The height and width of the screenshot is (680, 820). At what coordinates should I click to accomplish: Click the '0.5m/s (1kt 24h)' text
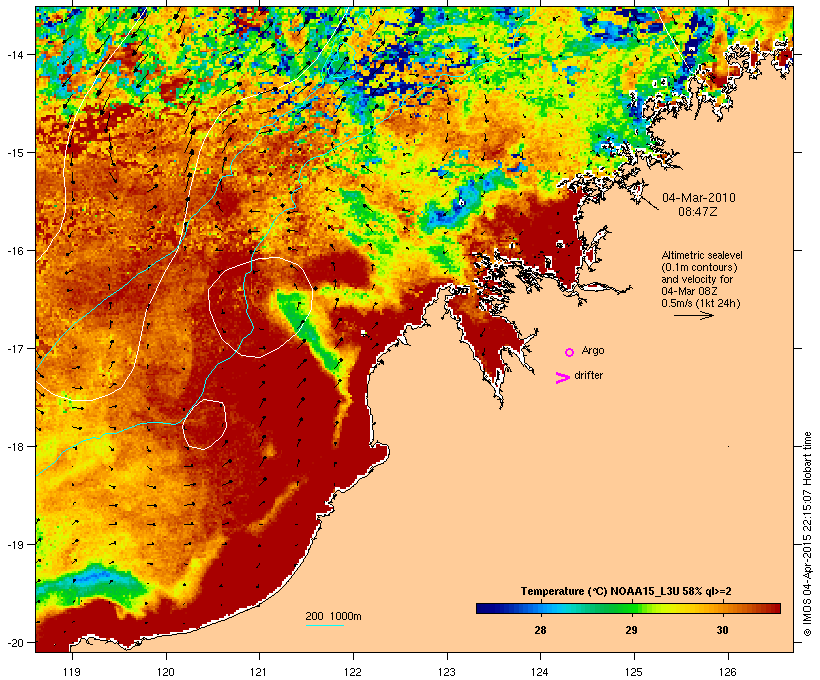click(701, 303)
